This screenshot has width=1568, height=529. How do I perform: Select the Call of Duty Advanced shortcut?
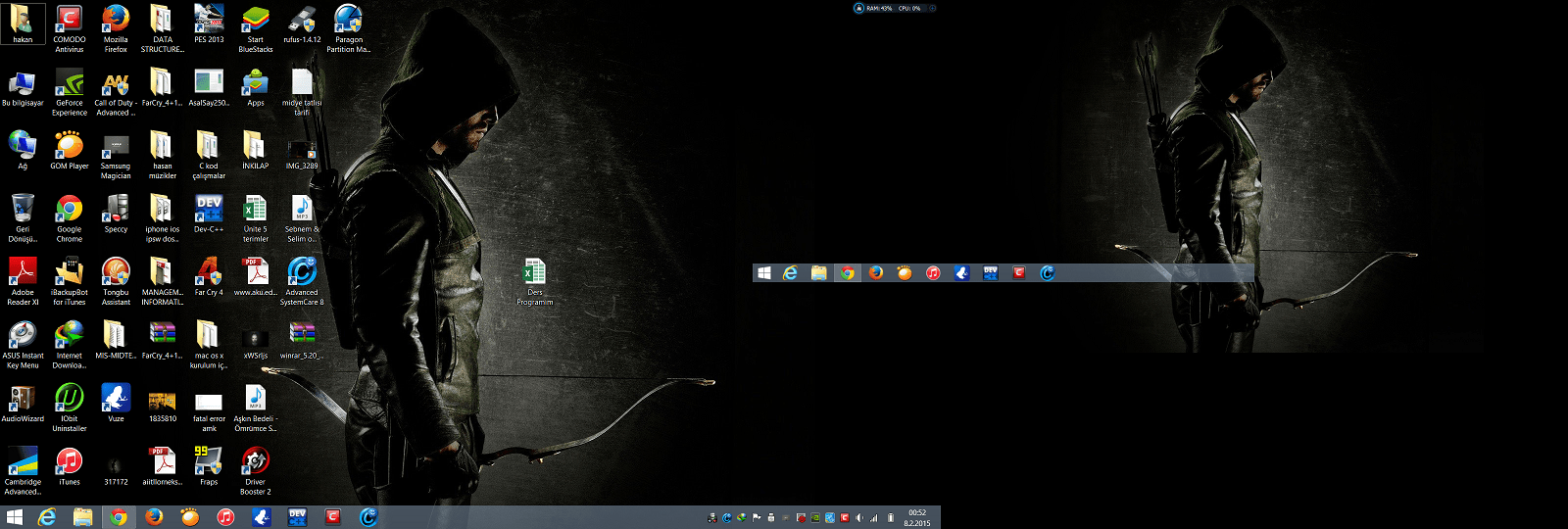116,92
